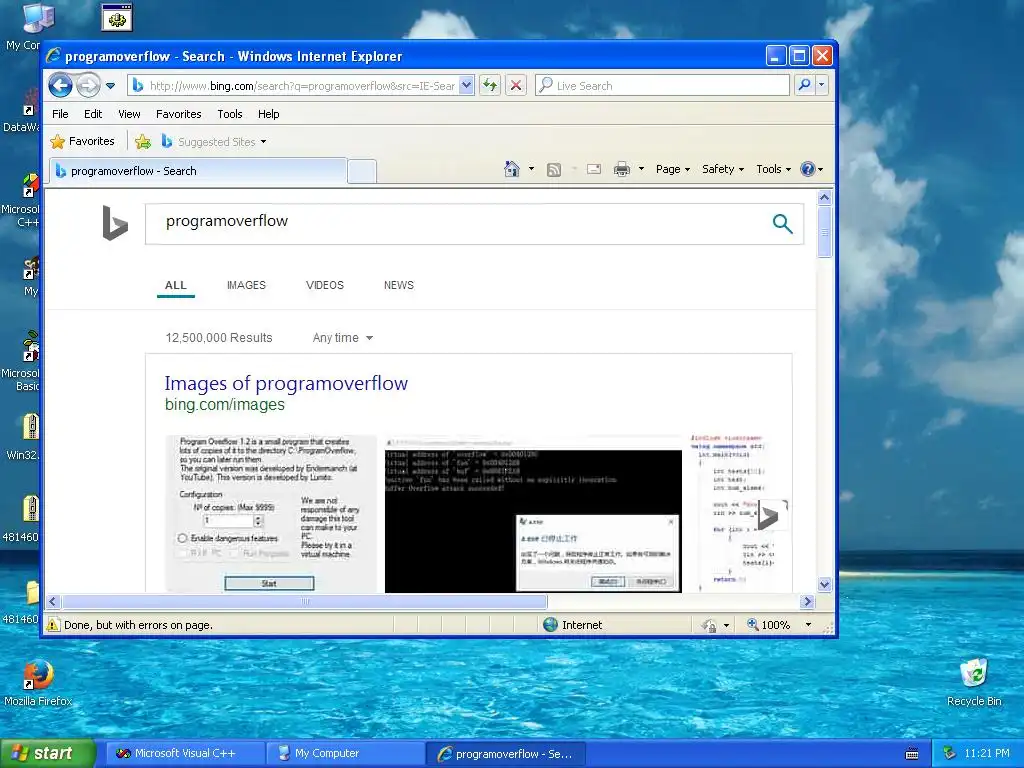Click the 100% zoom level button

[769, 625]
